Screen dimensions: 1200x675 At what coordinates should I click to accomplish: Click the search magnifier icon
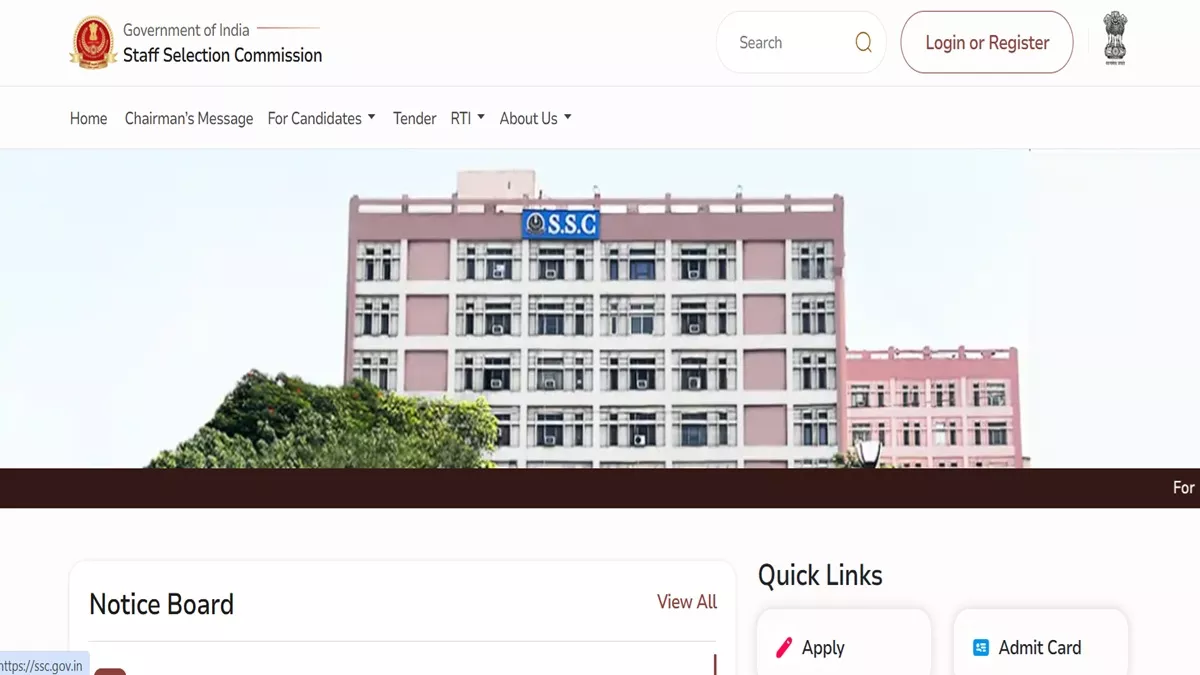(x=863, y=42)
